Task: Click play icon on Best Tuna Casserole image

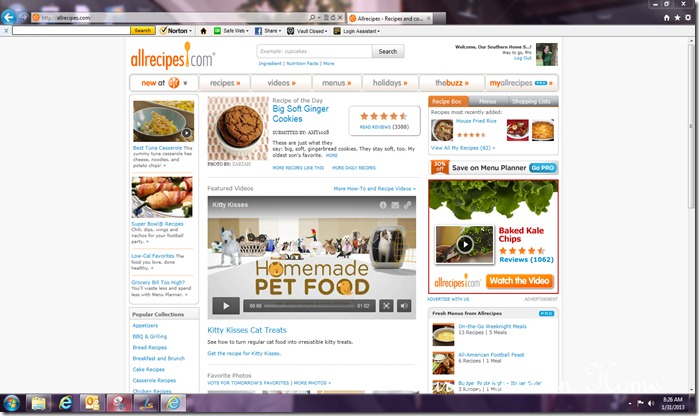Action: coord(186,133)
